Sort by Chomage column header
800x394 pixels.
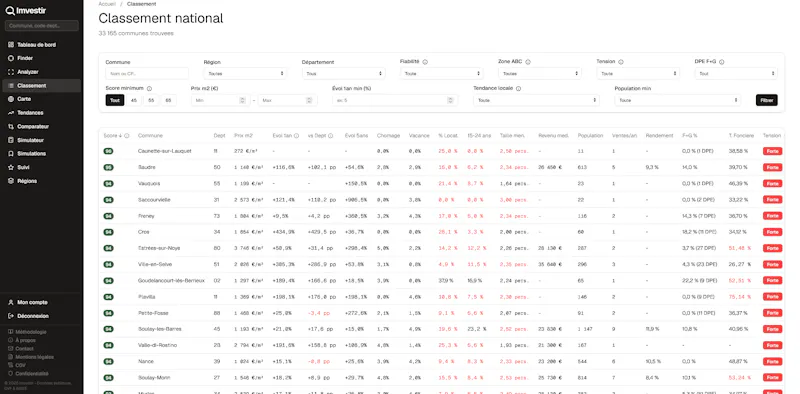[388, 136]
